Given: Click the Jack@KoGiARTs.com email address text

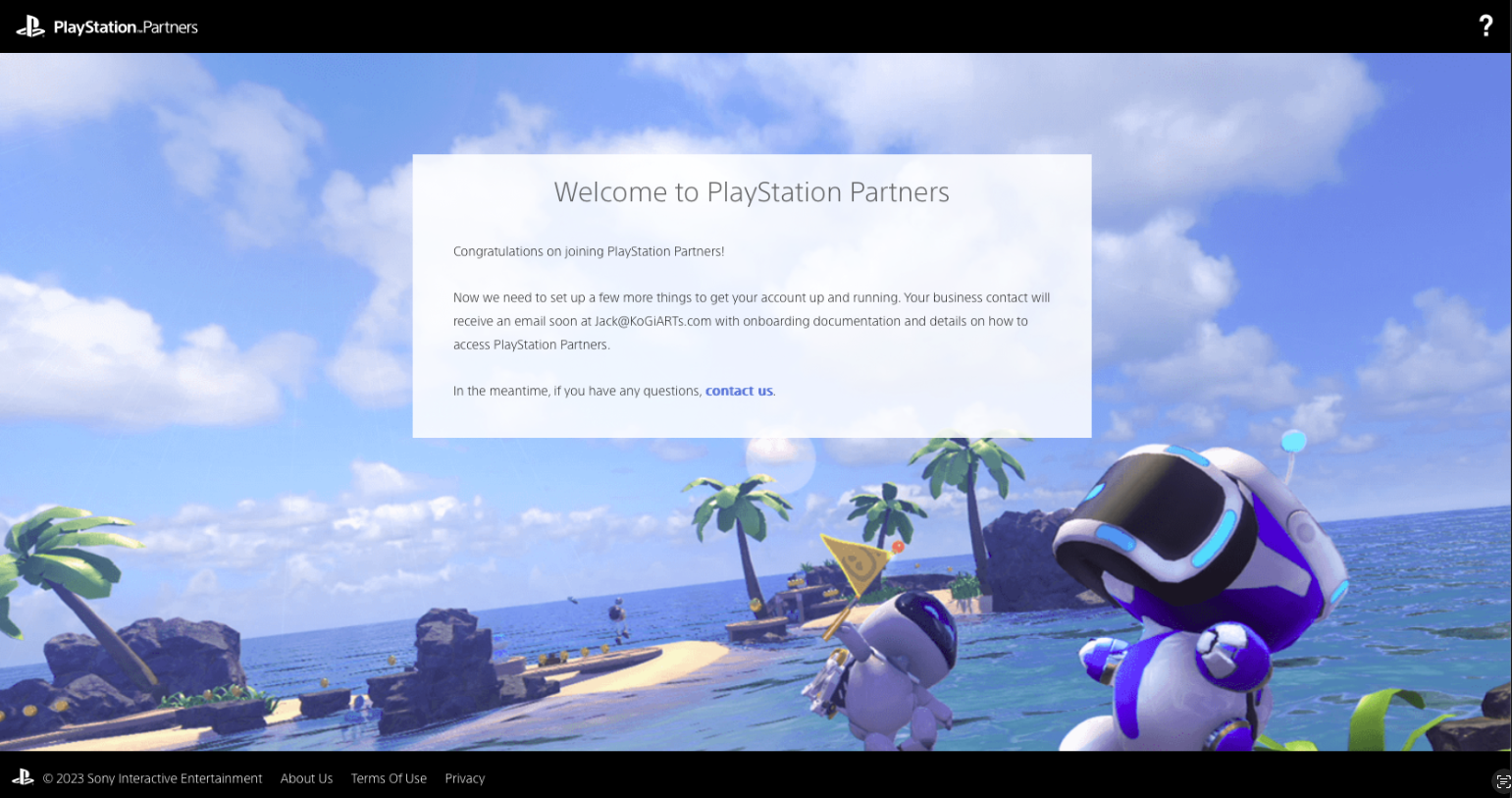Looking at the screenshot, I should coord(652,321).
